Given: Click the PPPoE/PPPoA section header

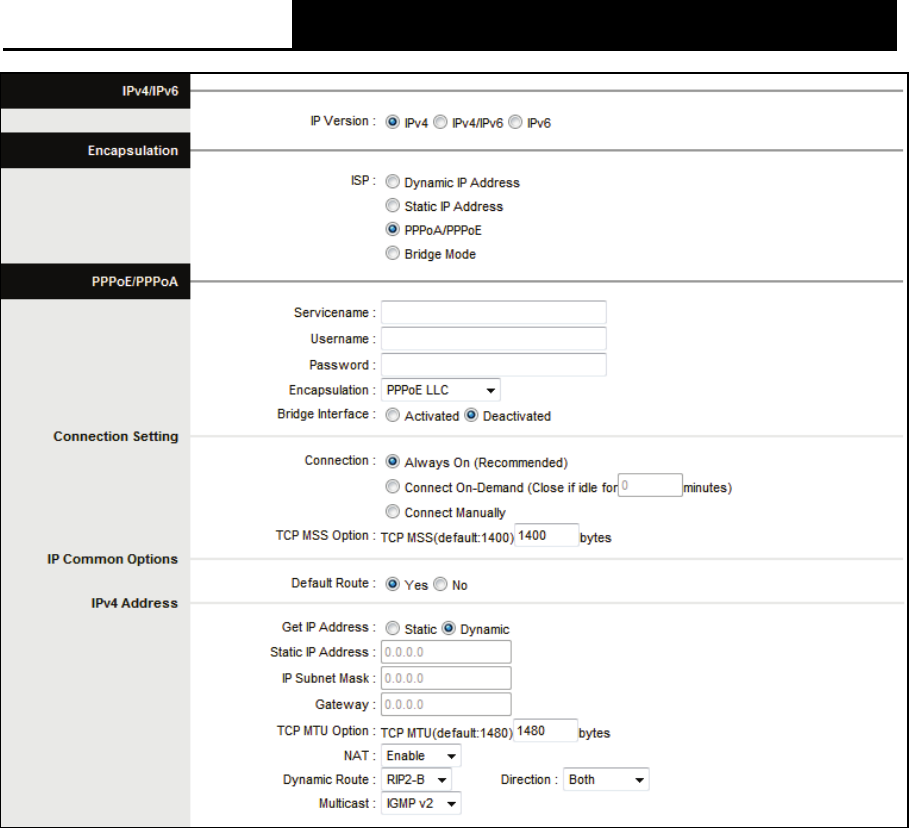Looking at the screenshot, I should [x=96, y=282].
